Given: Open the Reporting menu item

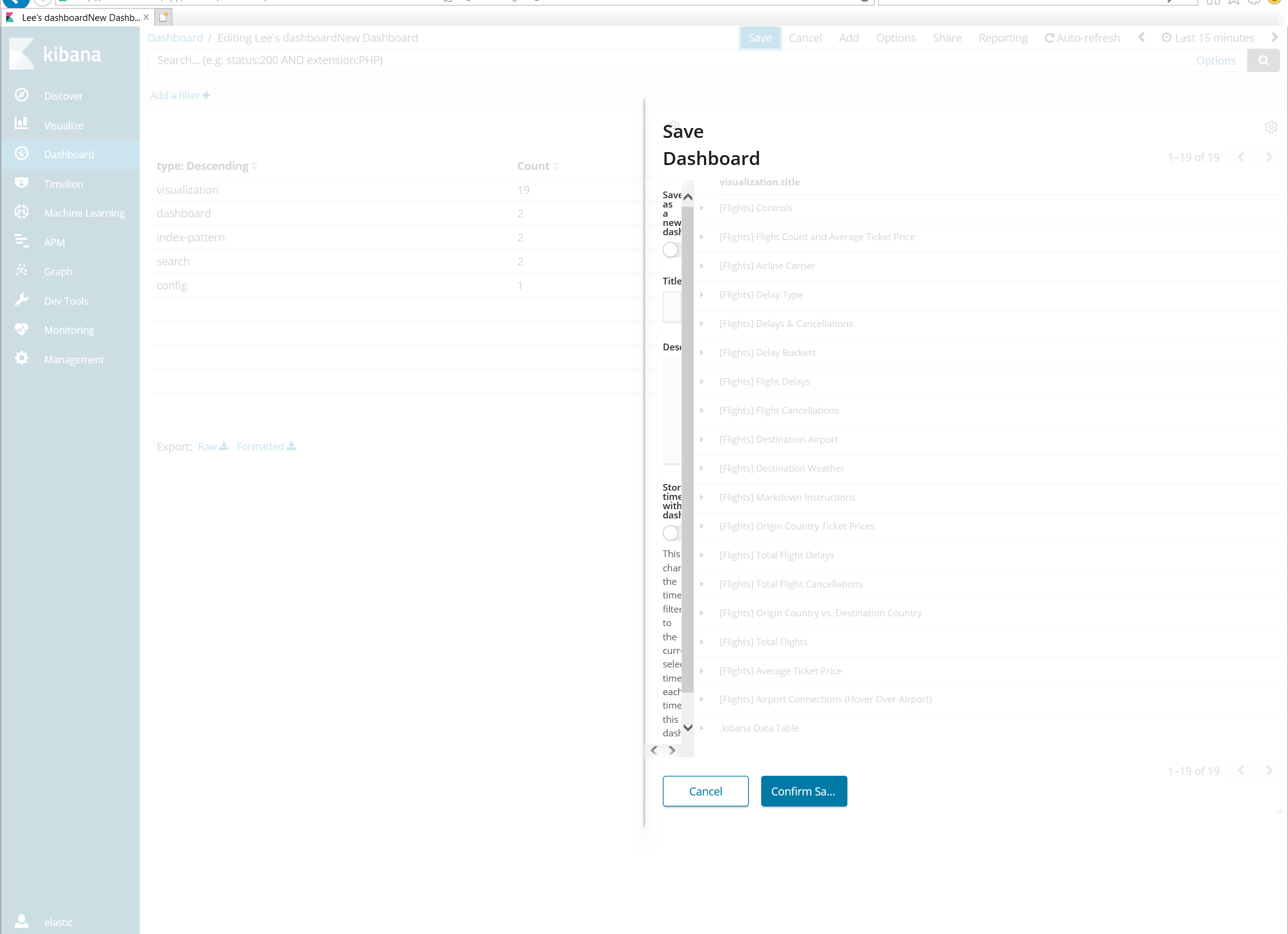Looking at the screenshot, I should [1003, 38].
